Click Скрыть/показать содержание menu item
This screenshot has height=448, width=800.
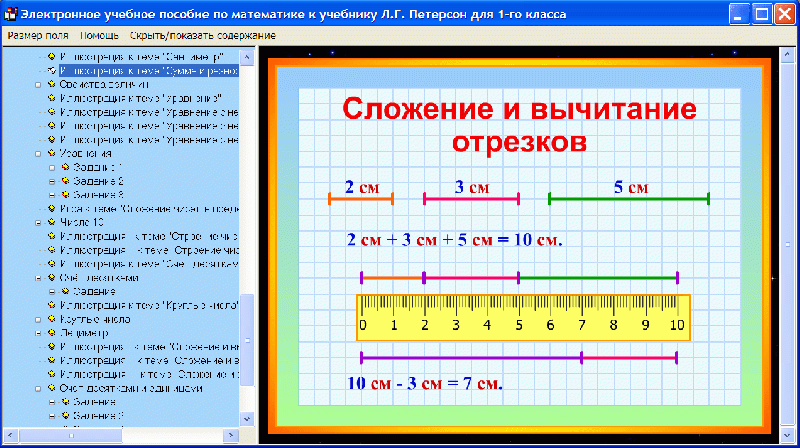tap(203, 36)
